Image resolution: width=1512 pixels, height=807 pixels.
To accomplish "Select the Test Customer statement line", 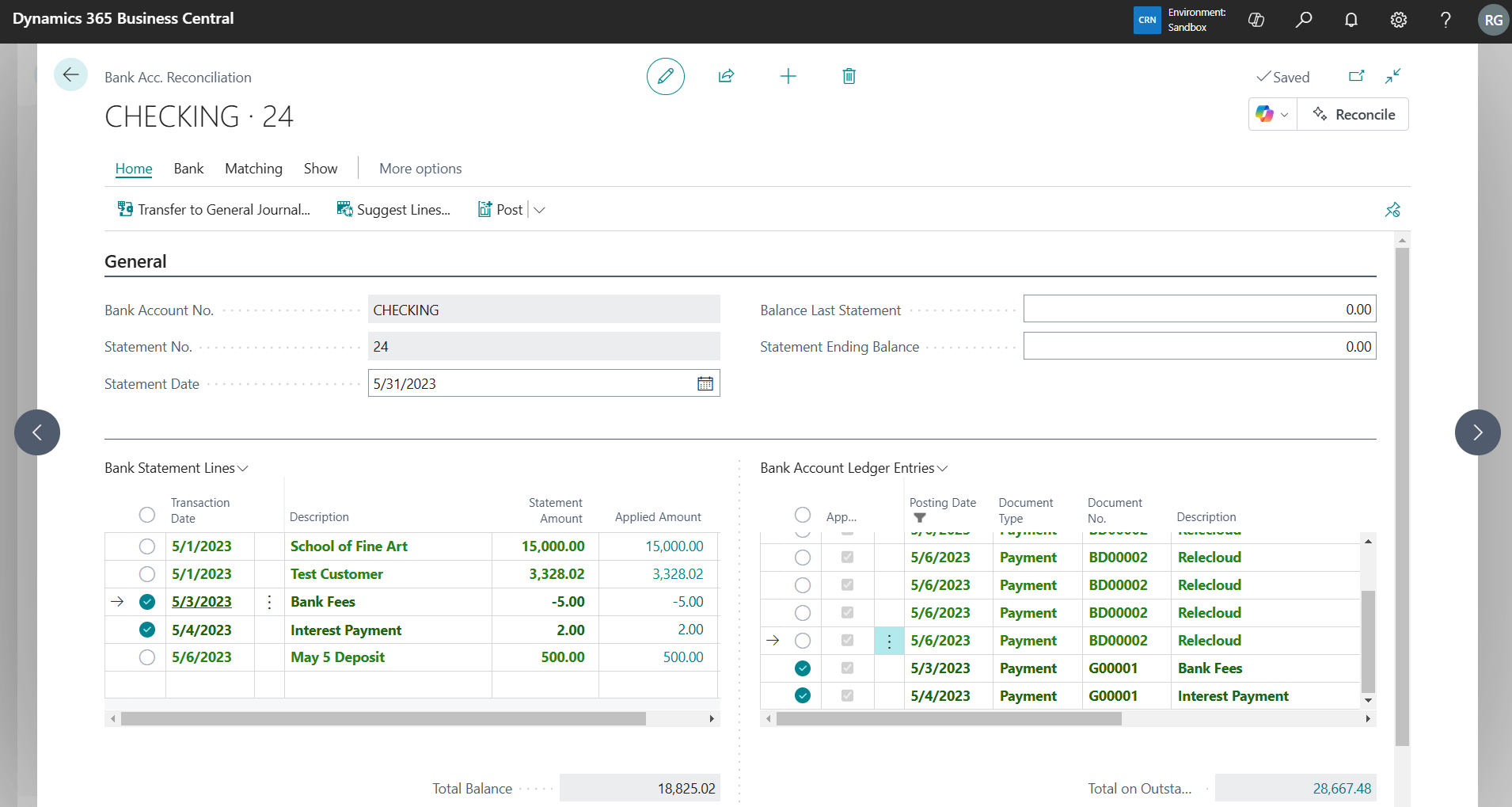I will point(147,574).
